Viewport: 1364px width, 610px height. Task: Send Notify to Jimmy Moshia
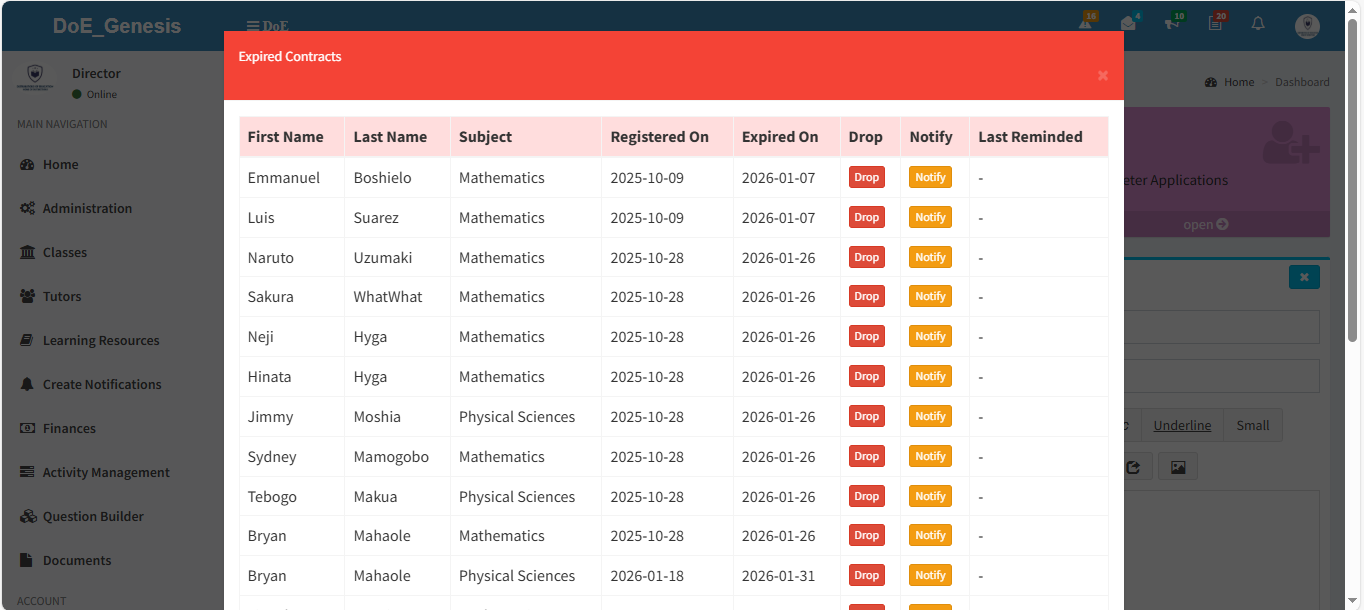(929, 416)
